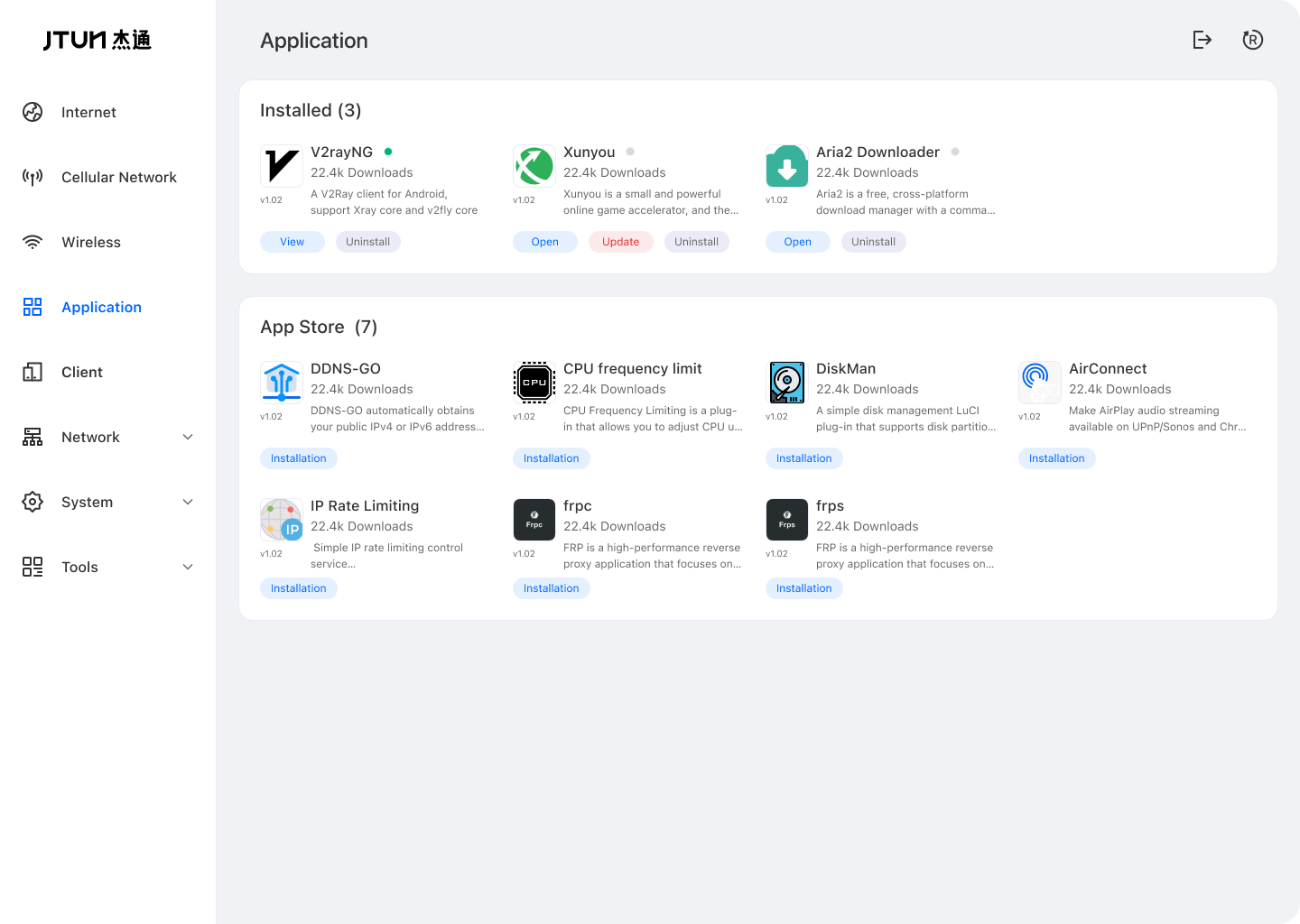Click the DiskMan title text

tap(846, 369)
